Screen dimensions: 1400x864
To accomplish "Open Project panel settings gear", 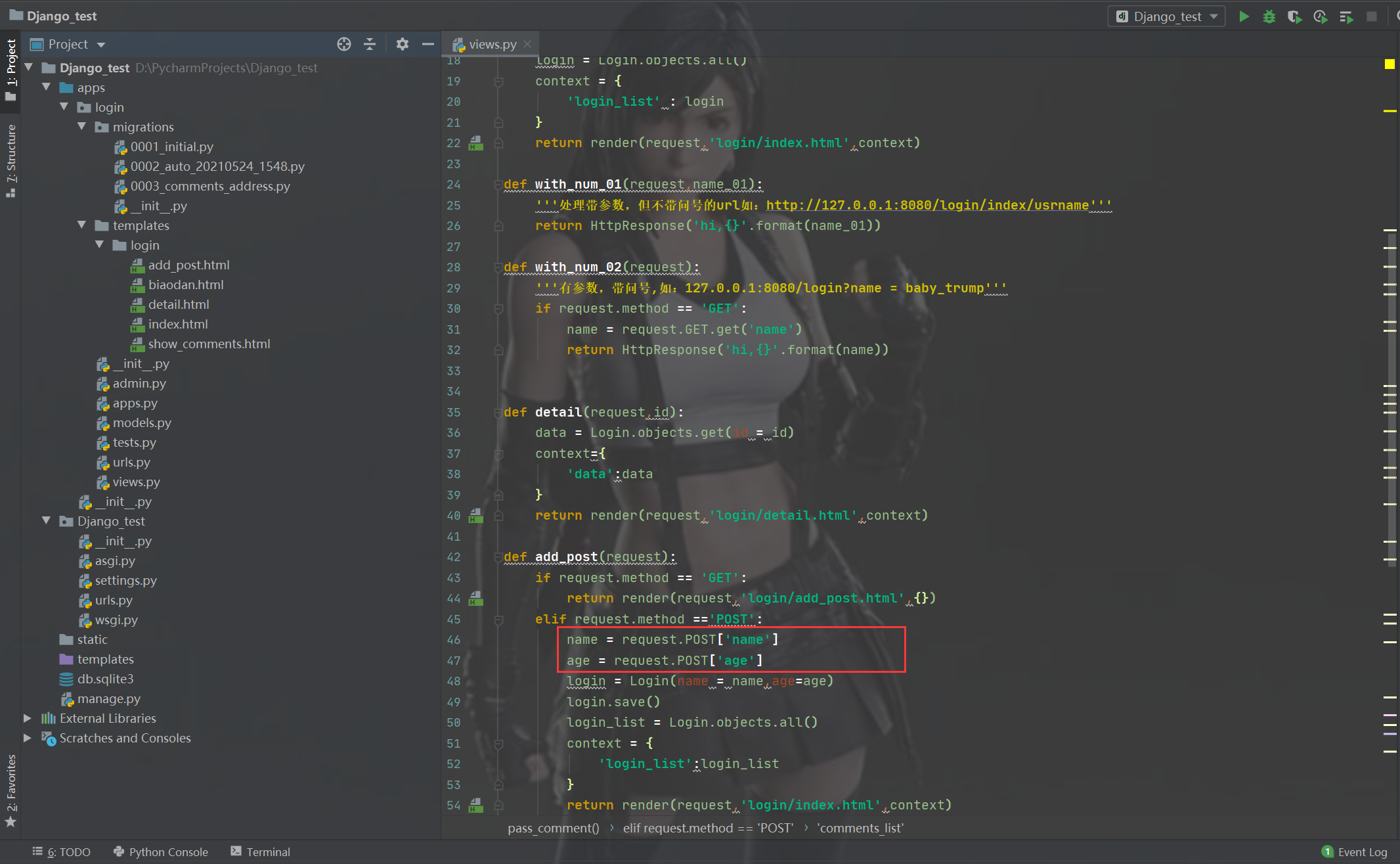I will click(403, 44).
